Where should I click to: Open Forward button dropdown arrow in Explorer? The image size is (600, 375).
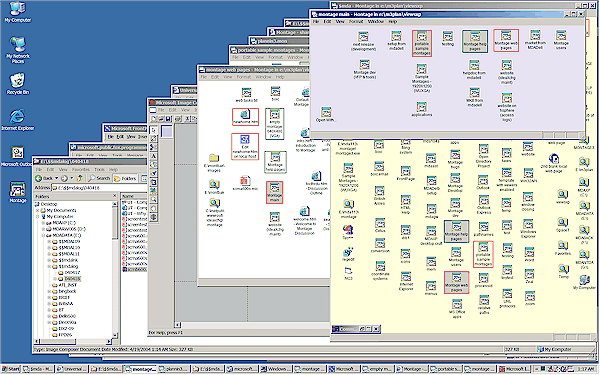click(x=71, y=178)
